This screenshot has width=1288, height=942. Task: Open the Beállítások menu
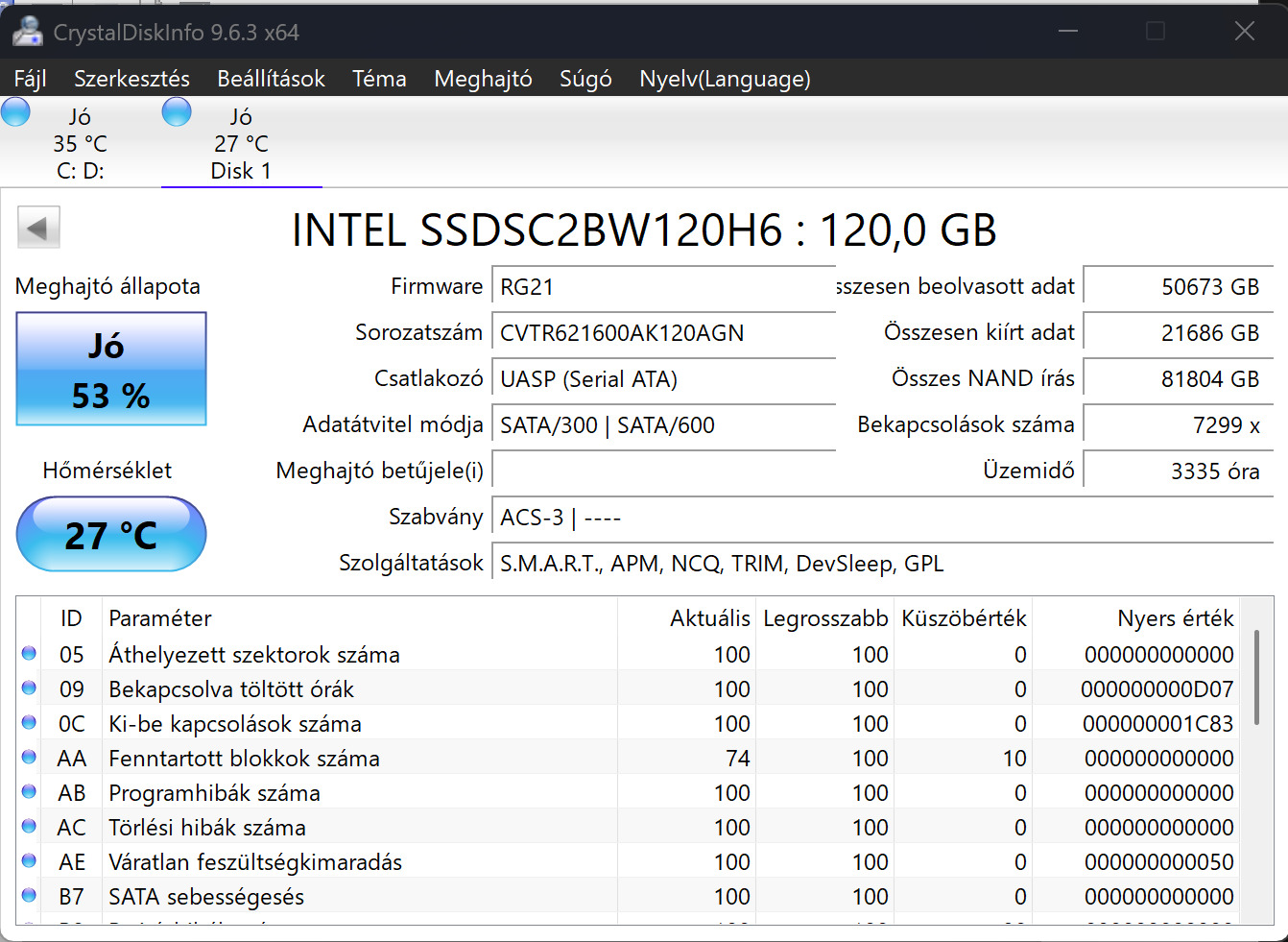pos(271,79)
